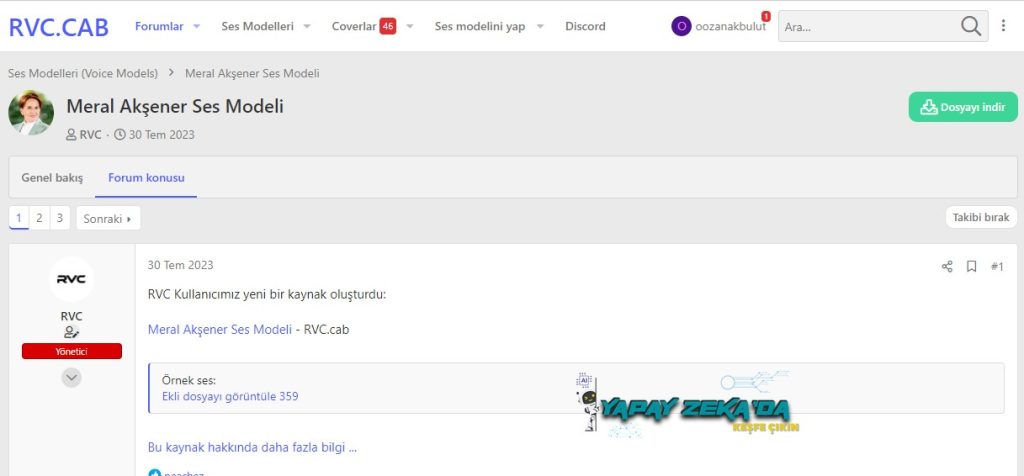Click the Sonraki next page button

click(x=108, y=219)
